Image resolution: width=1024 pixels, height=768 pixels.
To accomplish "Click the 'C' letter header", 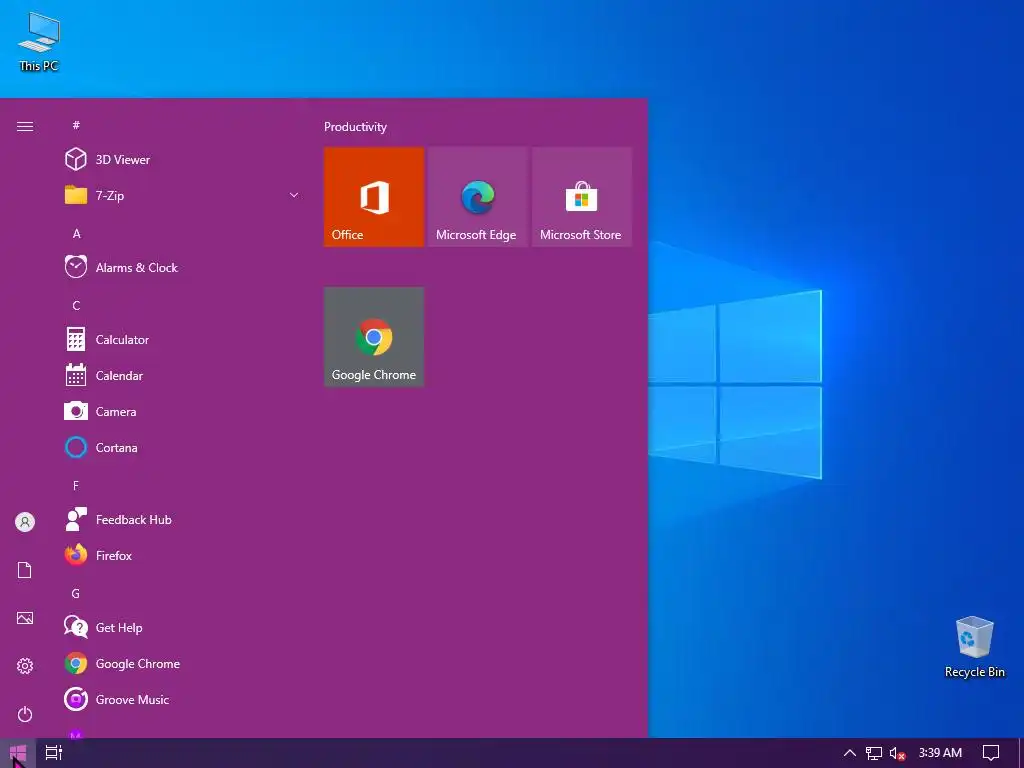I will (76, 305).
